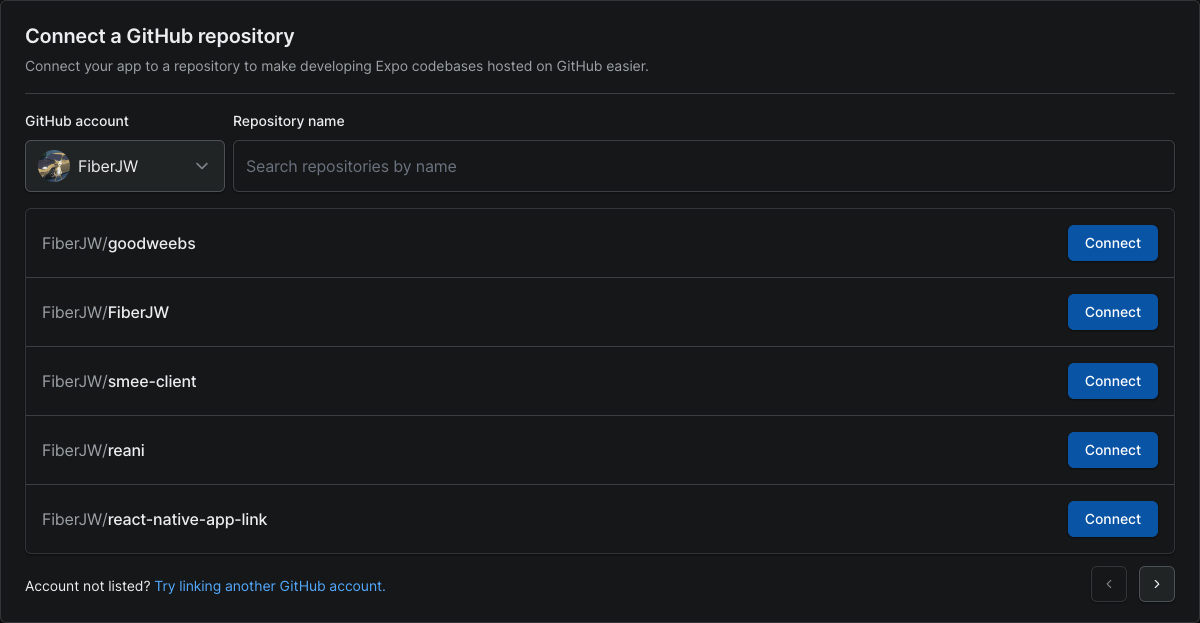
Task: Connect the react-native-app-link repository
Action: pos(1112,519)
